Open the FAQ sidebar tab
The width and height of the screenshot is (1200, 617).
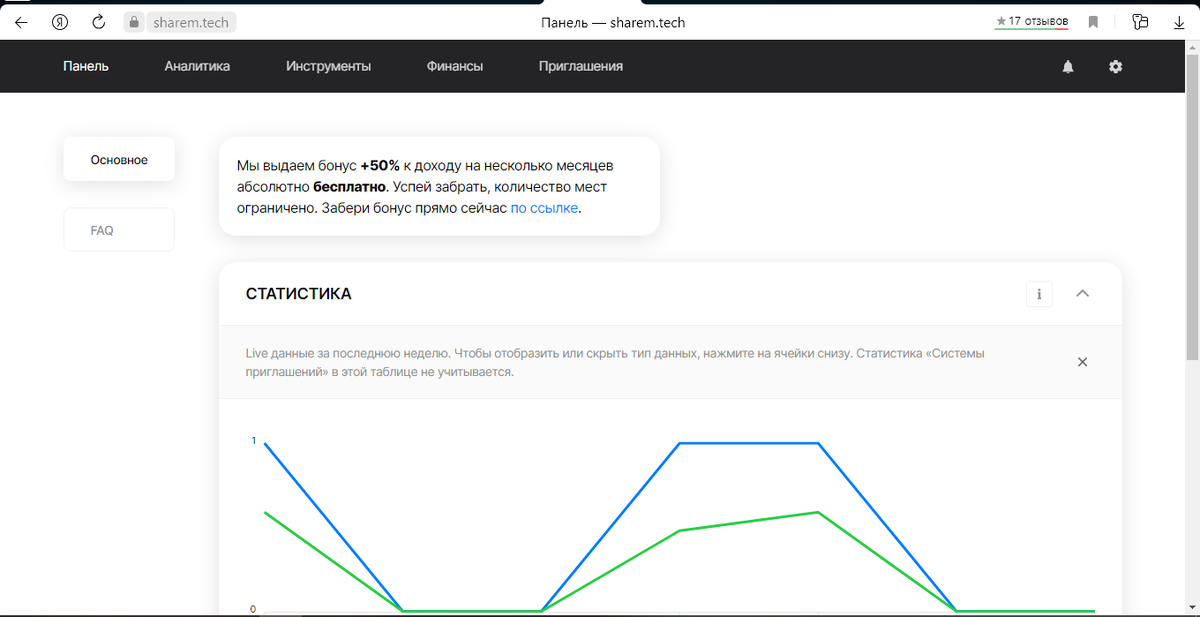(119, 230)
